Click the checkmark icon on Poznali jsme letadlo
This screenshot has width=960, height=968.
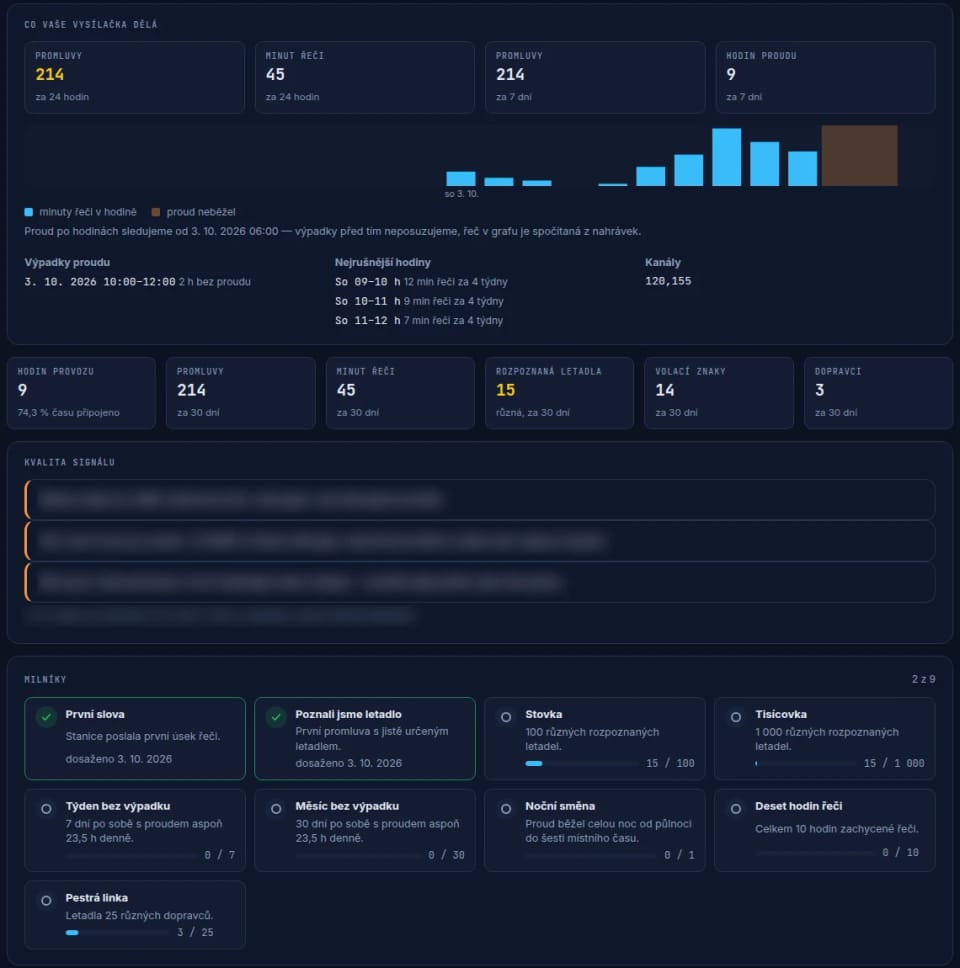click(x=276, y=717)
